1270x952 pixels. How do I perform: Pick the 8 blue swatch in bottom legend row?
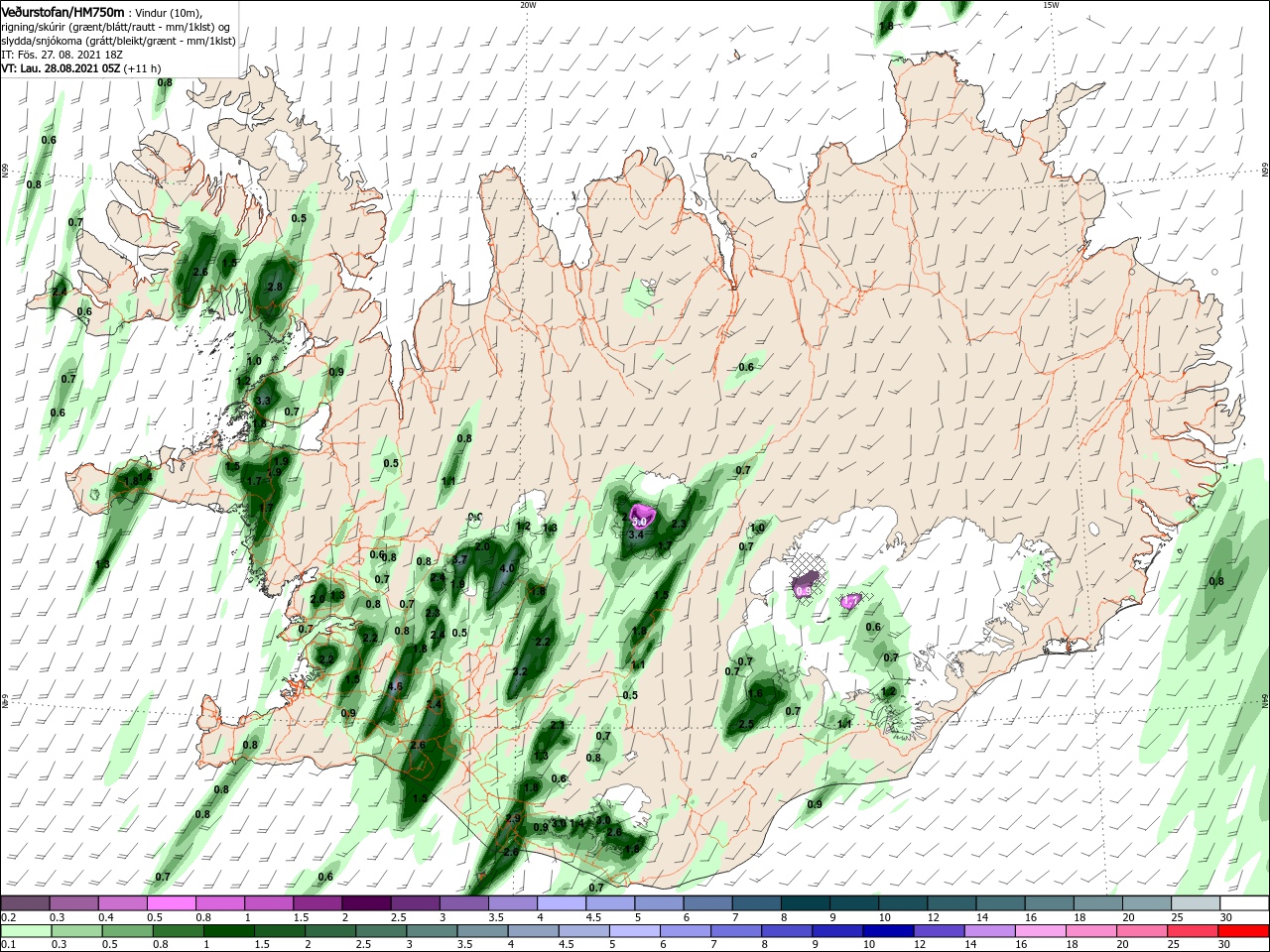pyautogui.click(x=787, y=931)
